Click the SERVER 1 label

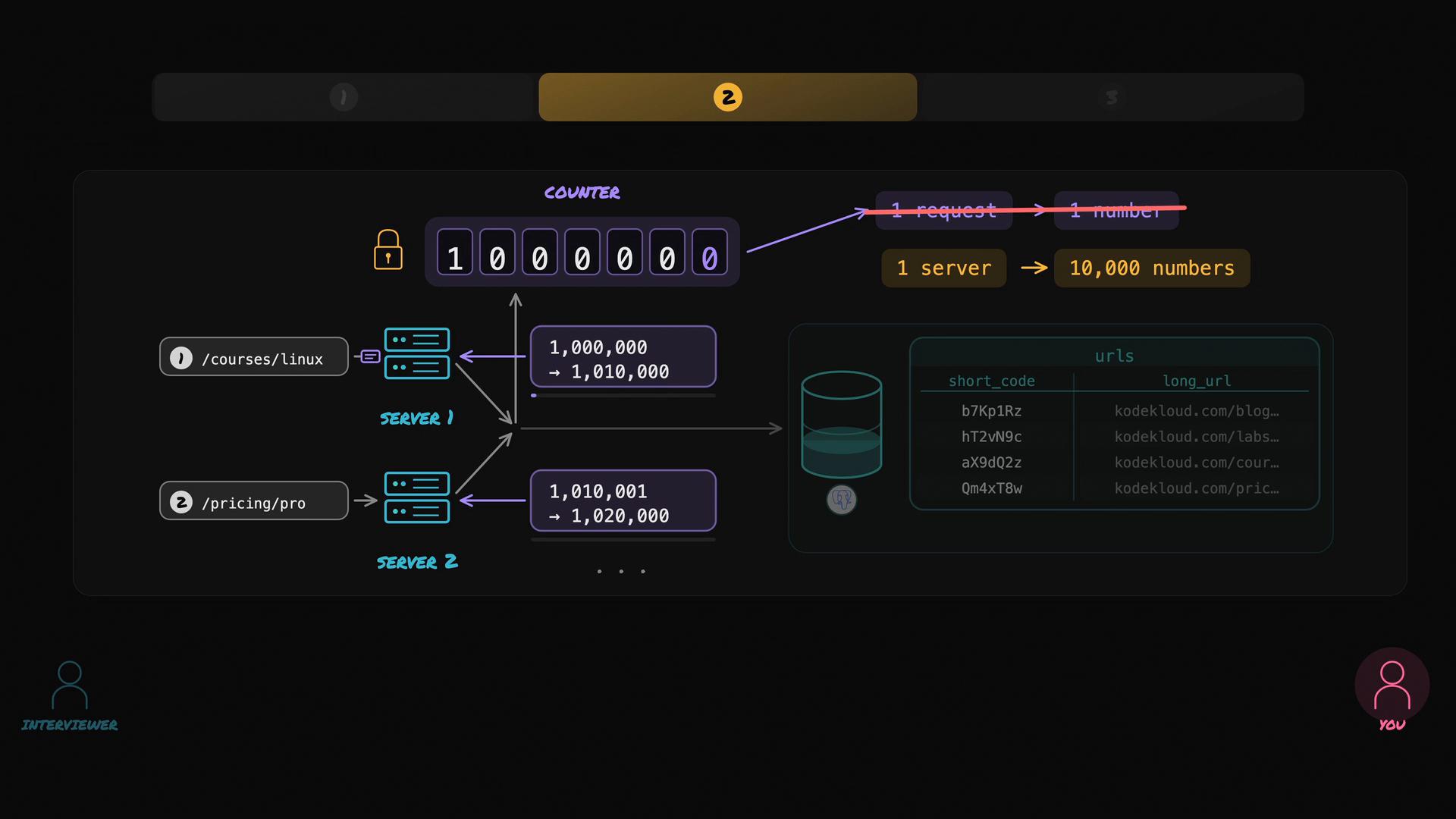click(x=416, y=418)
